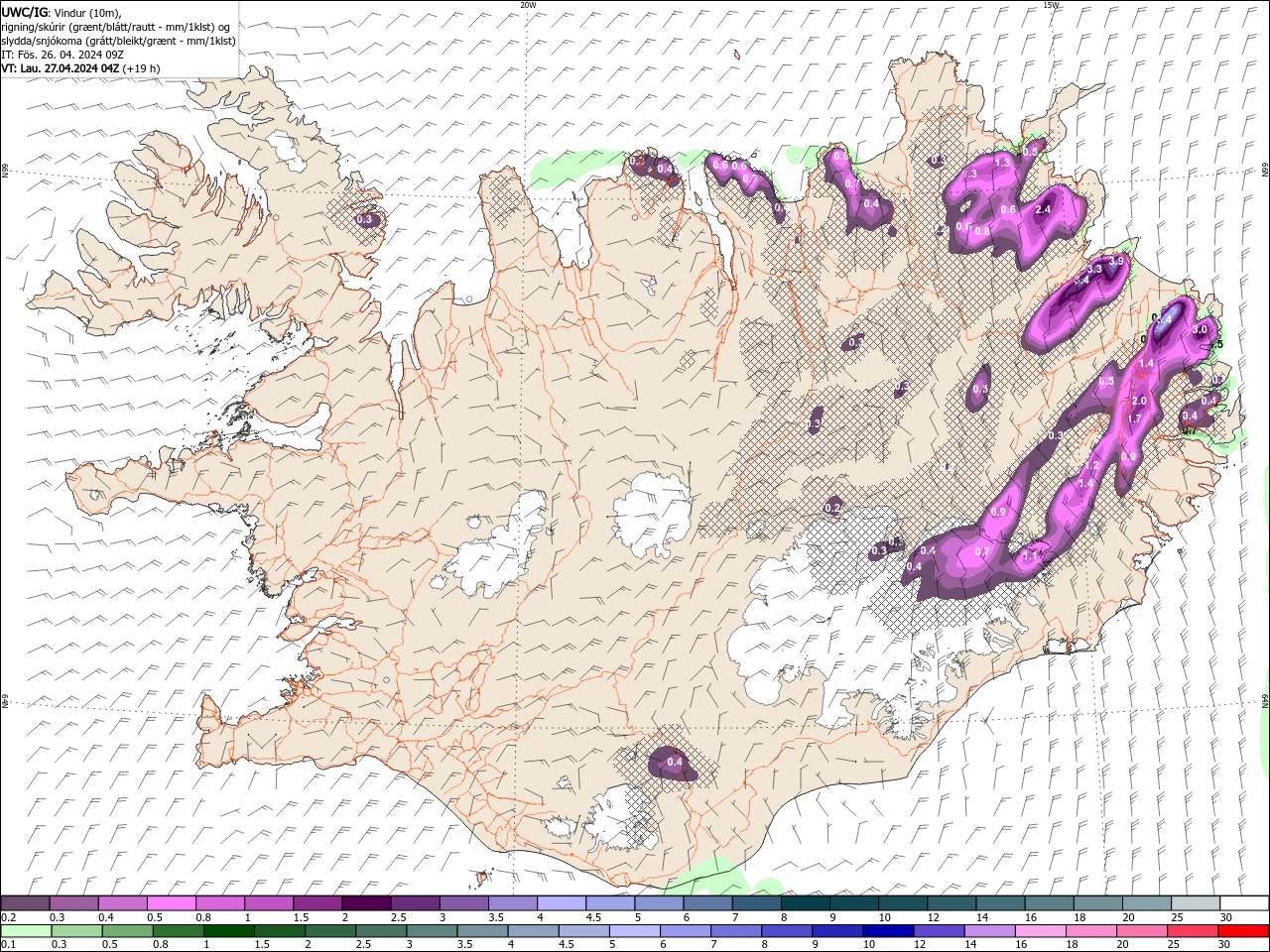Click the title text 'UWC/IG: Vindur (10m),'
This screenshot has height=952, width=1270.
61,12
